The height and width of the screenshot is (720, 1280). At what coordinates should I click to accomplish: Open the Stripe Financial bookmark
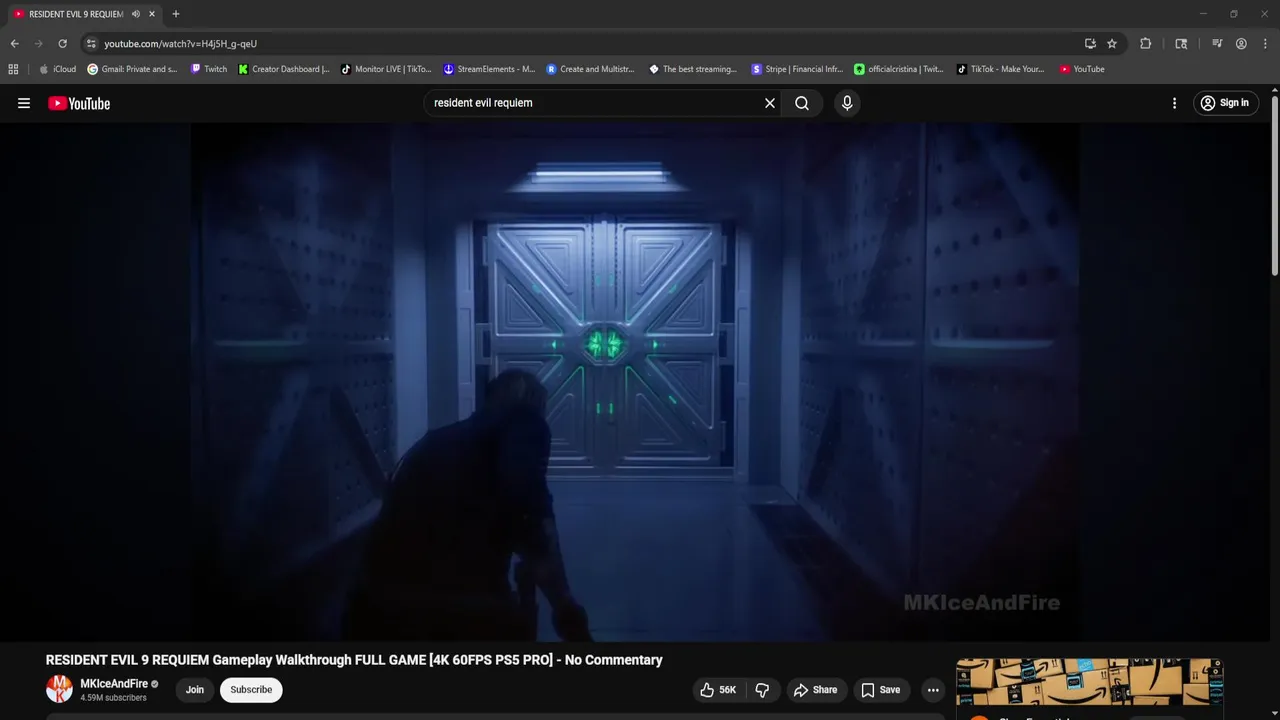[797, 69]
